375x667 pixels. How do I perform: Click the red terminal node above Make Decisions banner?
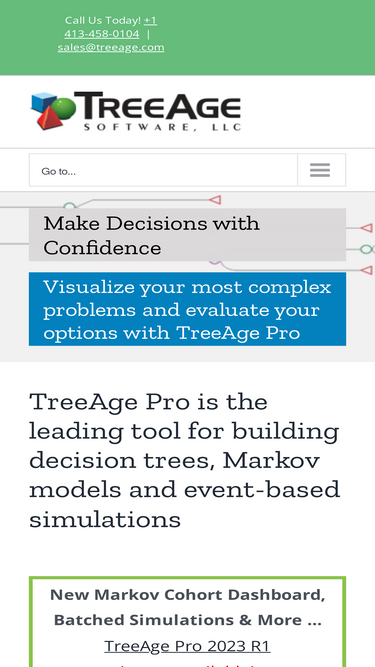click(x=215, y=199)
